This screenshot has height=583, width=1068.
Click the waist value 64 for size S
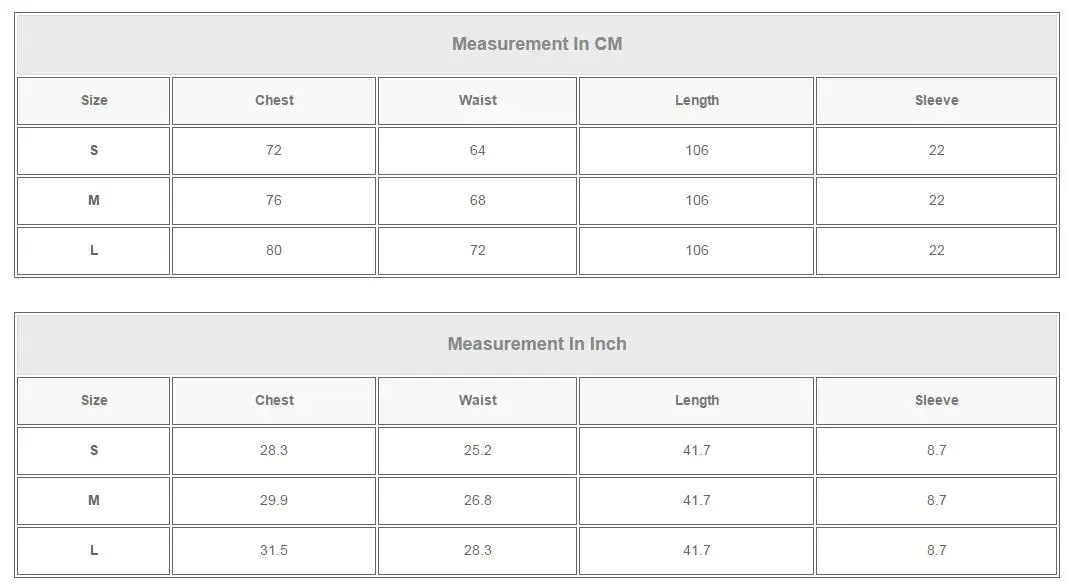pyautogui.click(x=477, y=150)
